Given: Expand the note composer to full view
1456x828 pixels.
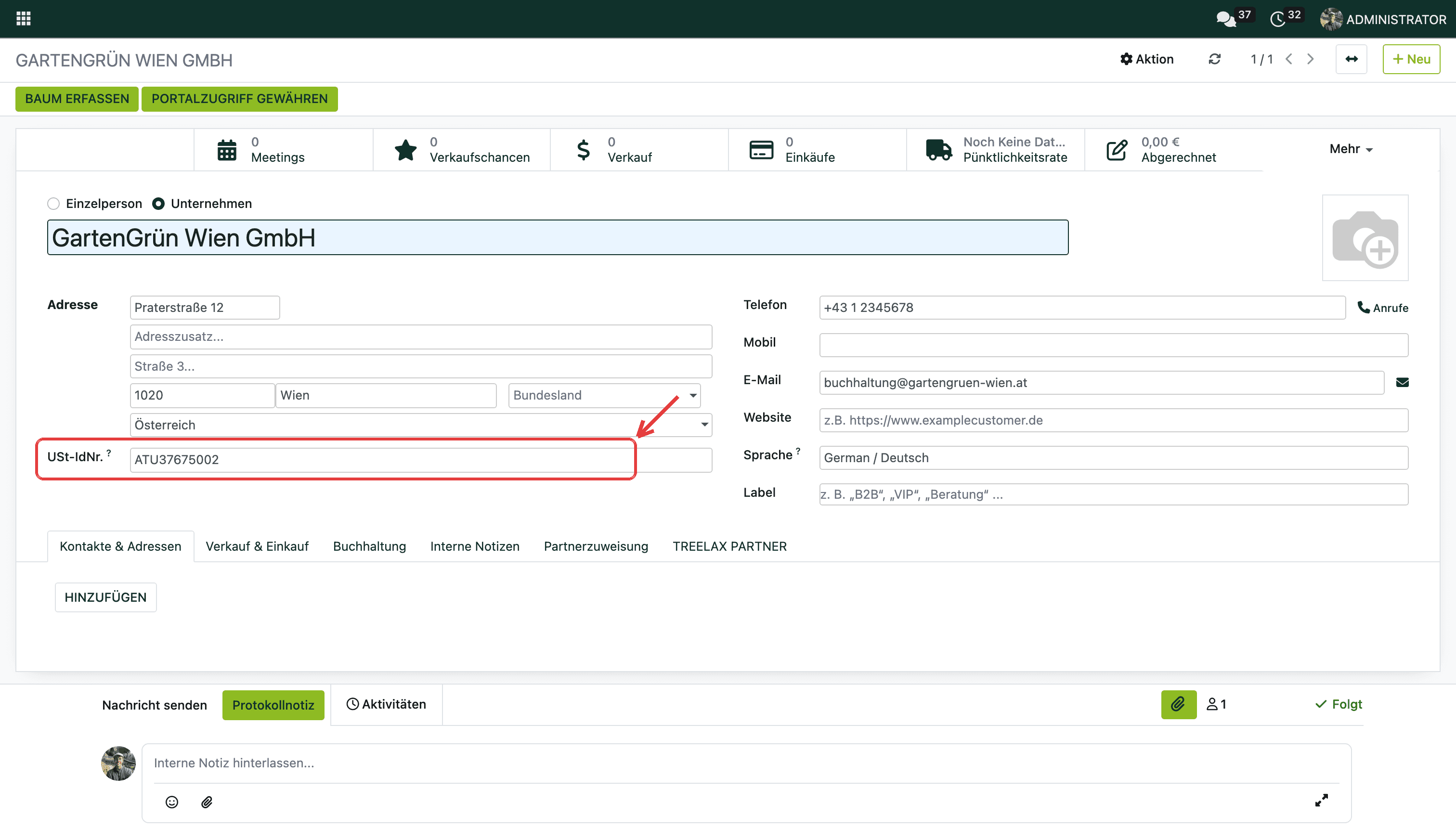Looking at the screenshot, I should 1321,800.
